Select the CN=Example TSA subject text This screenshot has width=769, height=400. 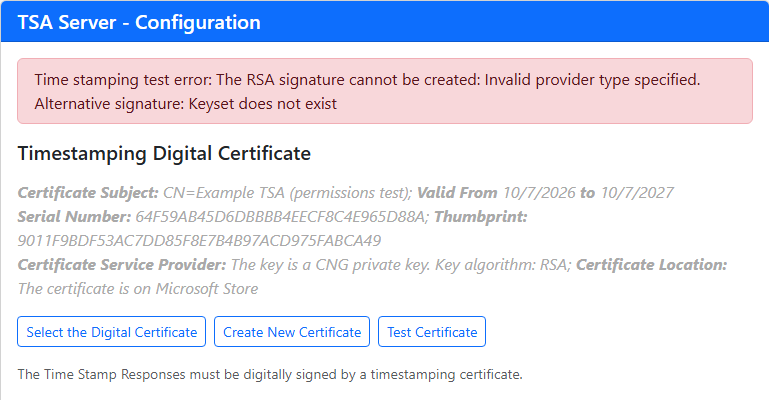[x=288, y=193]
